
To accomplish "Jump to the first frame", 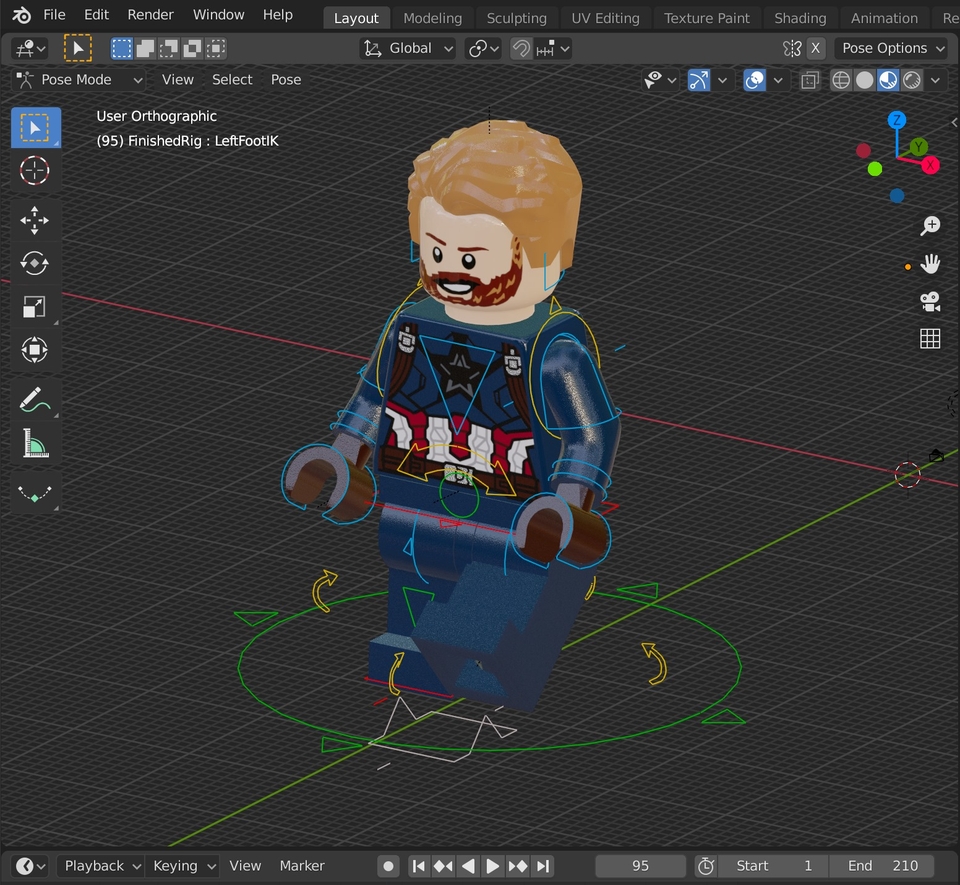I will (419, 866).
